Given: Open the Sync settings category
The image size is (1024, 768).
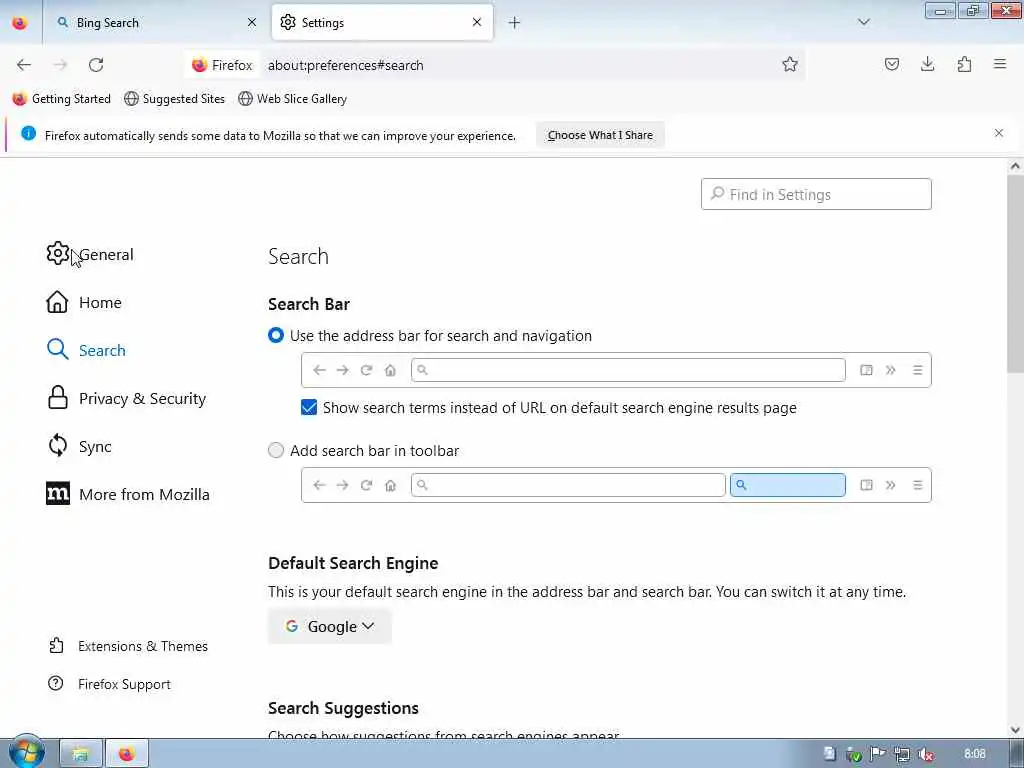Looking at the screenshot, I should point(79,447).
